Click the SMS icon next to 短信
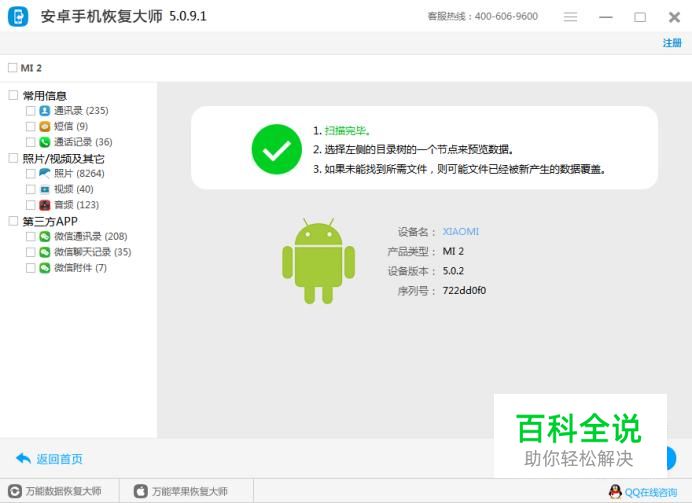The height and width of the screenshot is (503, 692). [45, 126]
